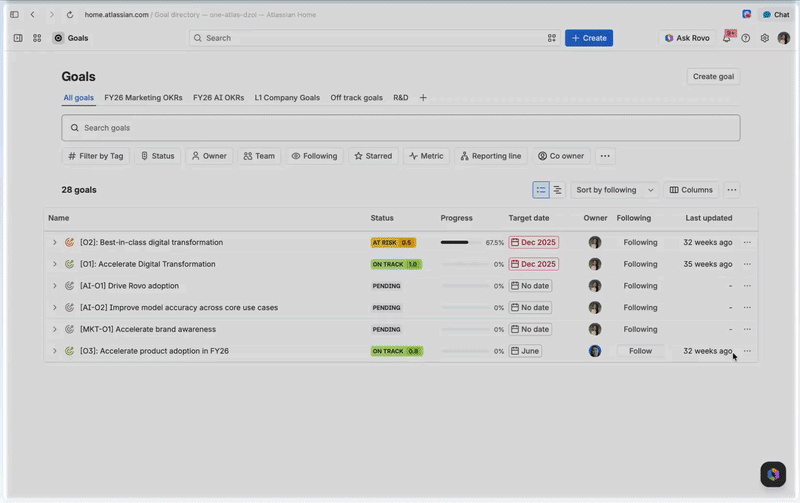
Task: Add a new view with plus icon
Action: tap(423, 97)
